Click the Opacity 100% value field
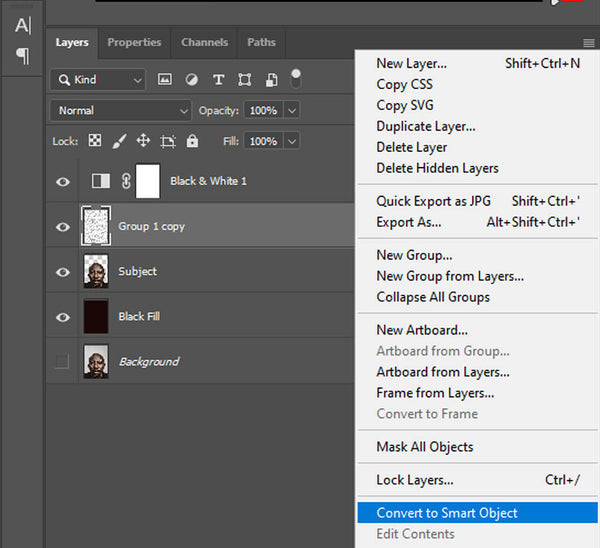 click(x=263, y=111)
